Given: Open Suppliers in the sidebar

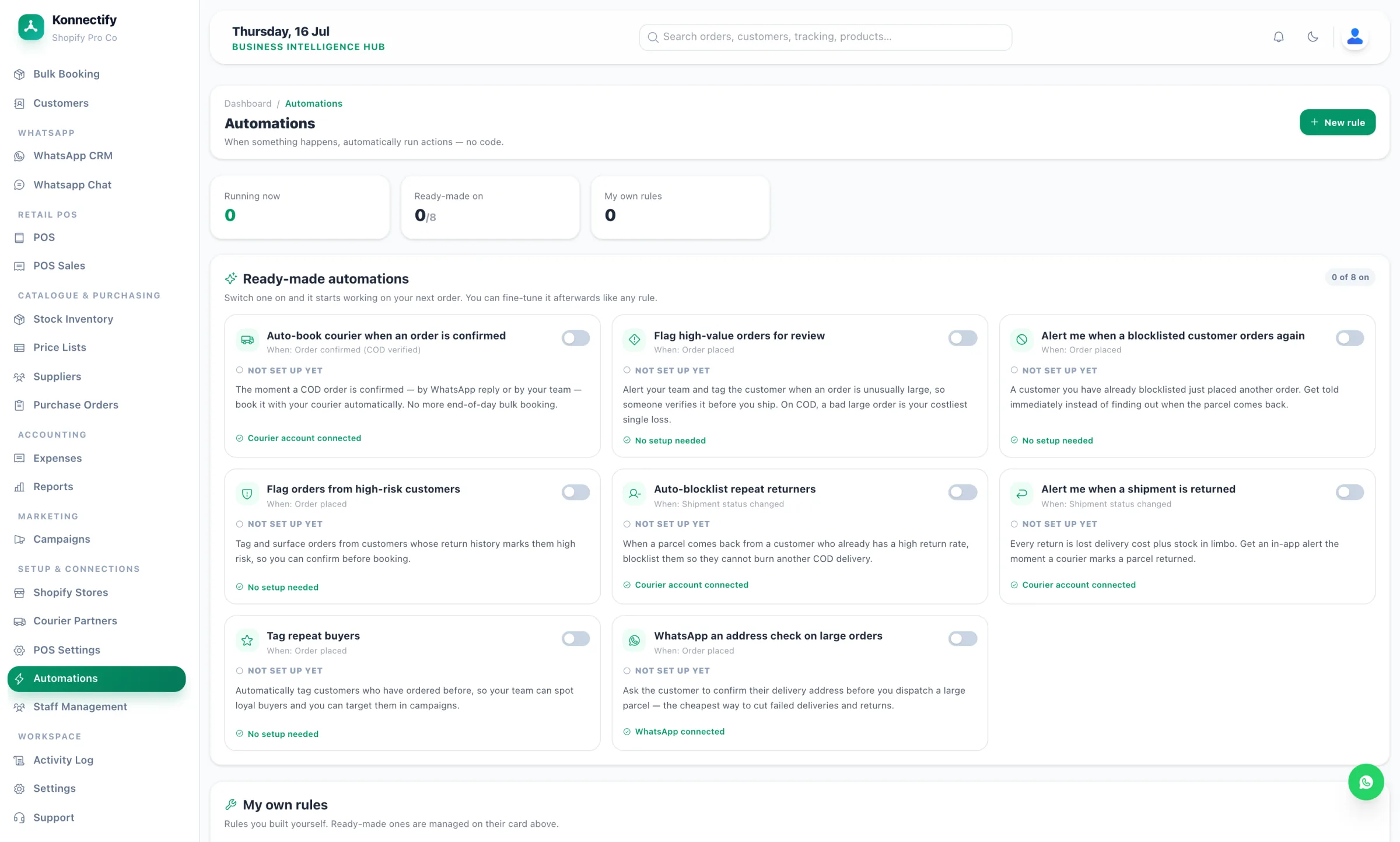Looking at the screenshot, I should coord(96,376).
